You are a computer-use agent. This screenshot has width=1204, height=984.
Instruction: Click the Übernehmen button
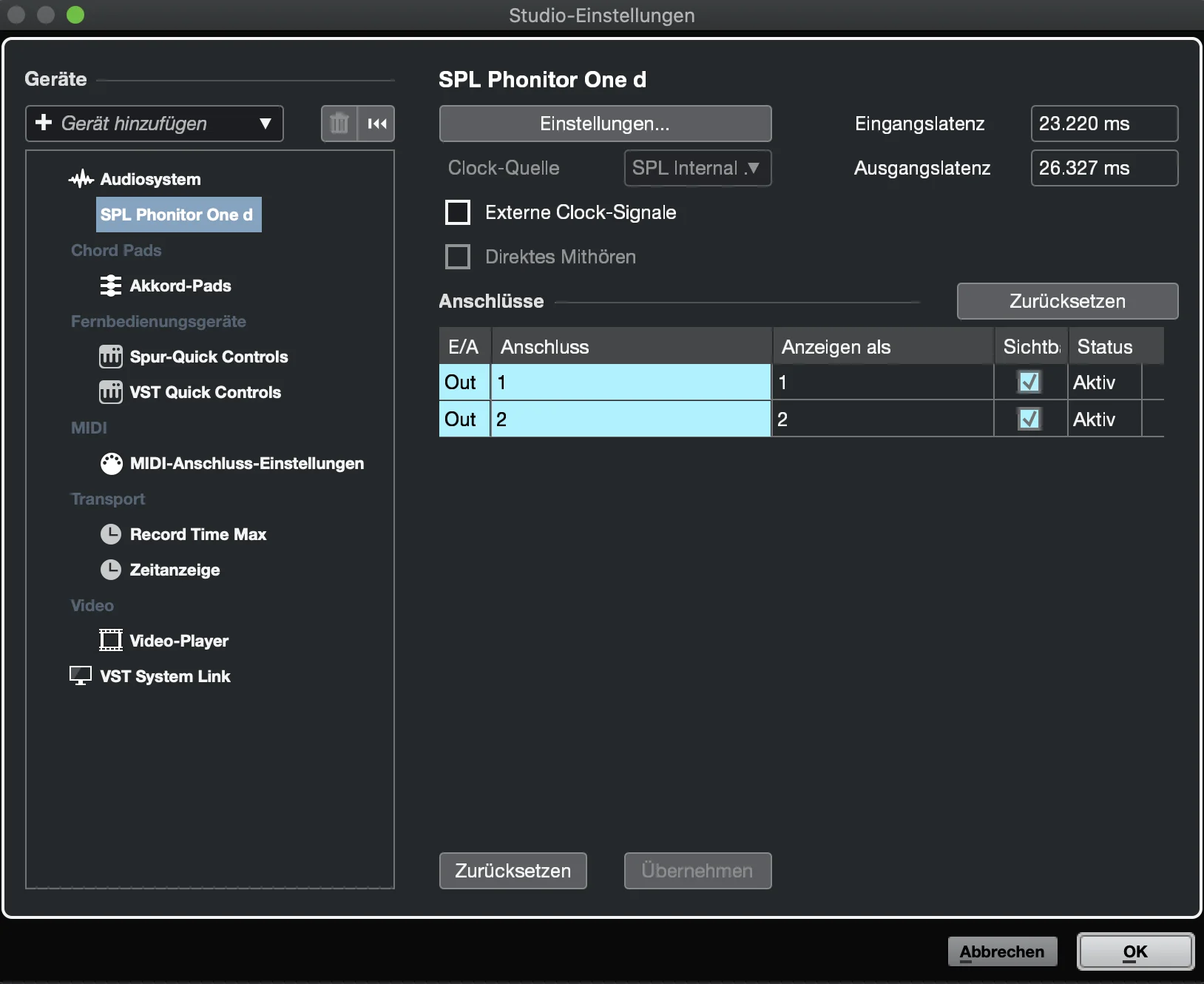coord(697,871)
